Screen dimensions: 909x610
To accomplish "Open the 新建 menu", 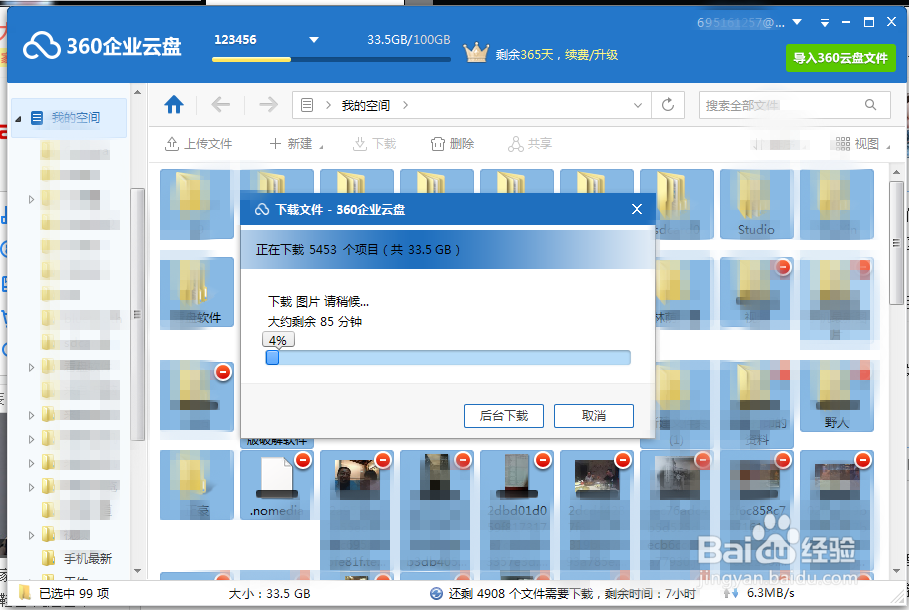I will tap(296, 144).
